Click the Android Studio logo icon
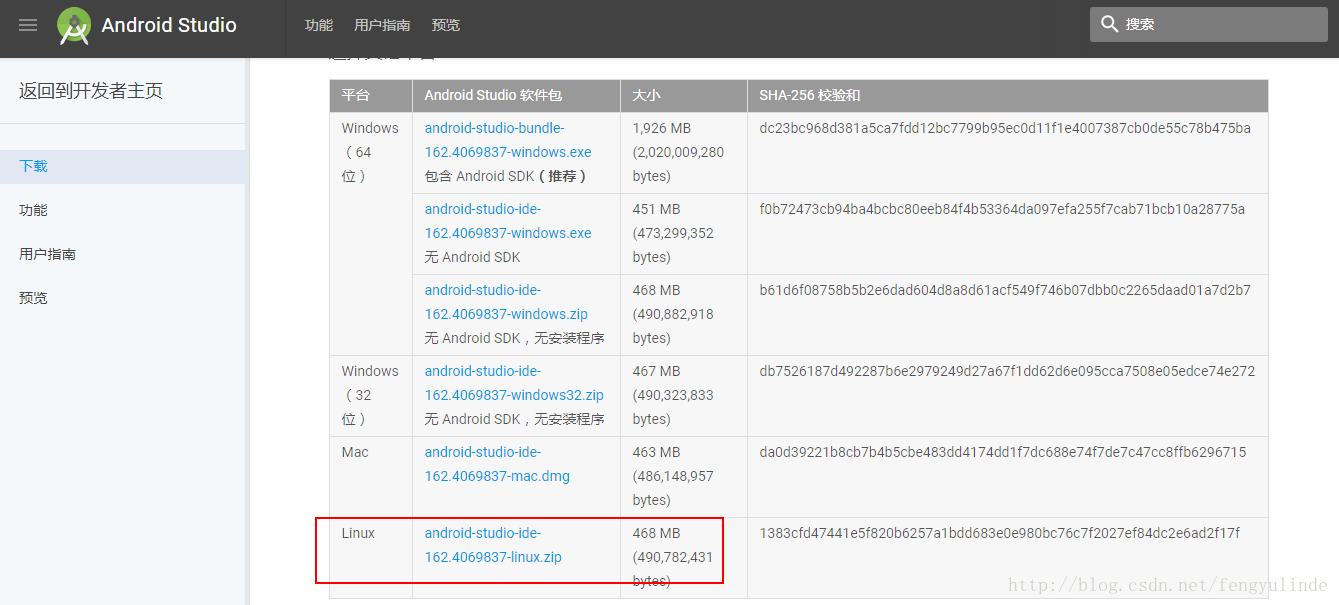Image resolution: width=1339 pixels, height=605 pixels. (x=74, y=25)
